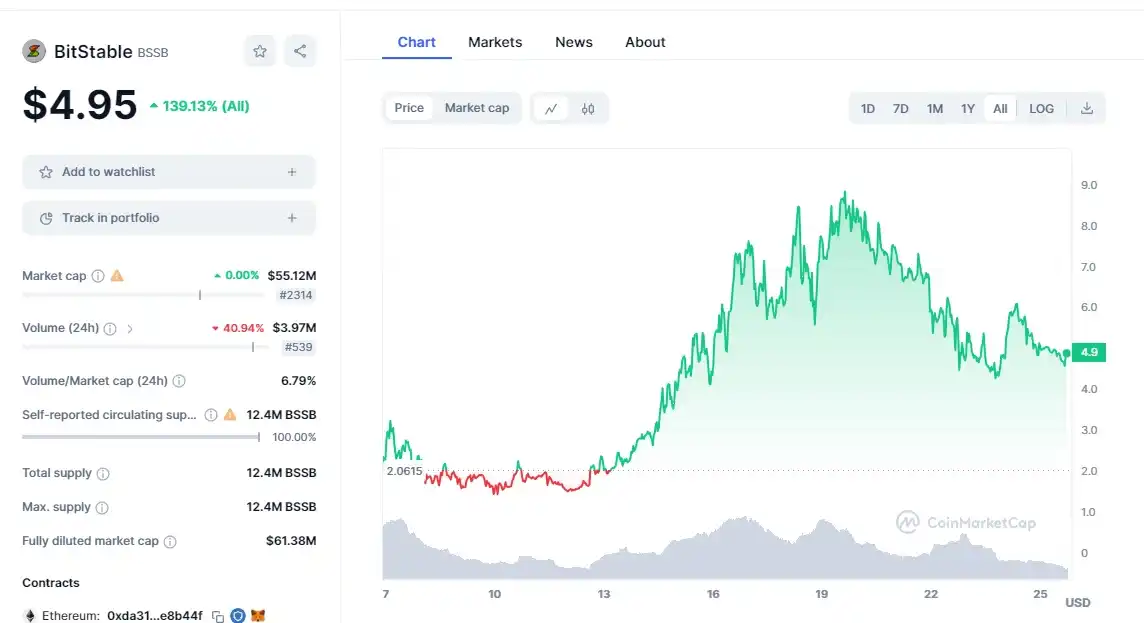The height and width of the screenshot is (623, 1144).
Task: Expand Track in portfolio plus button
Action: pos(292,218)
